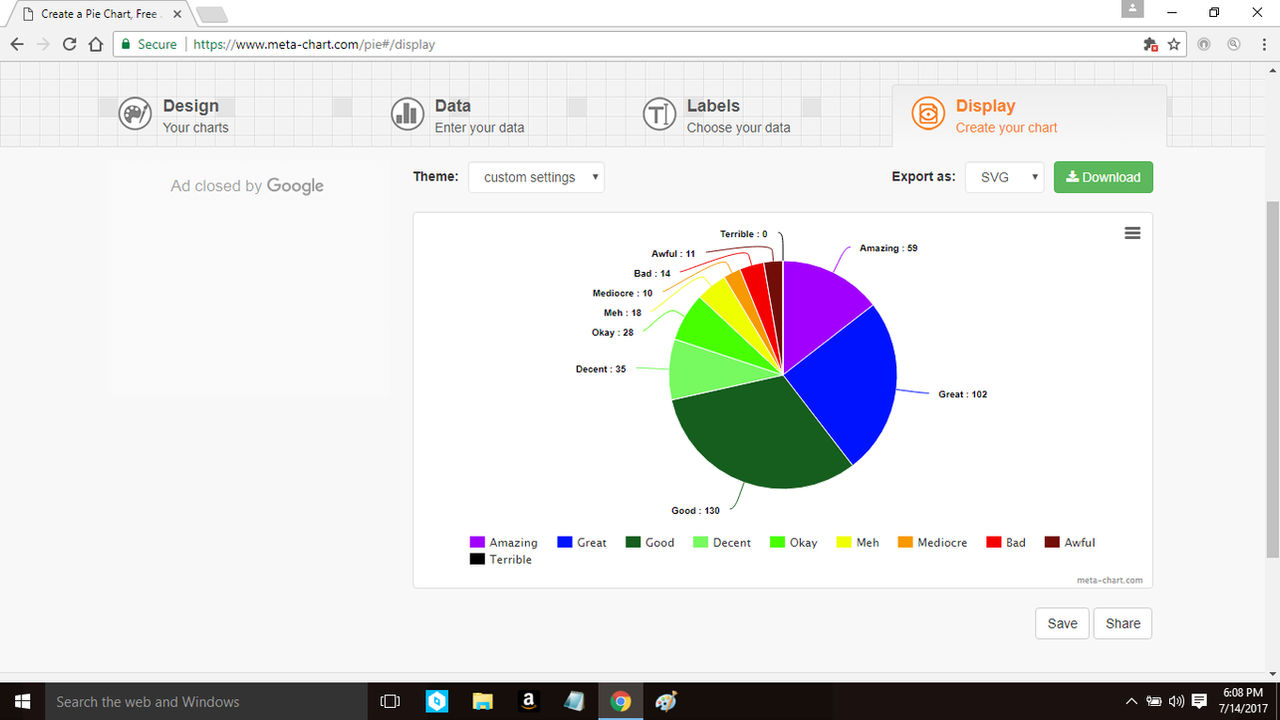Toggle Great series in legend
1280x720 pixels.
[x=582, y=542]
